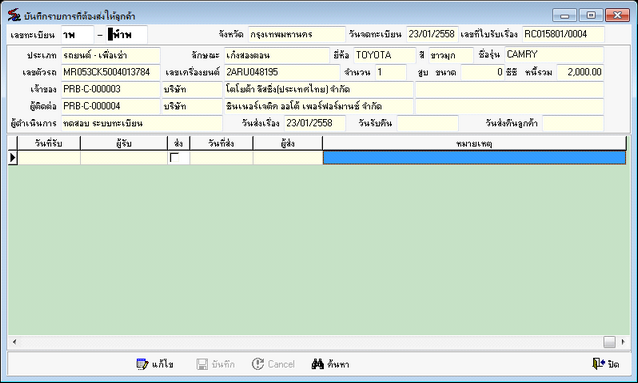Click empty ผู้ส่ง cell in first row
Image resolution: width=638 pixels, height=383 pixels.
pos(288,158)
